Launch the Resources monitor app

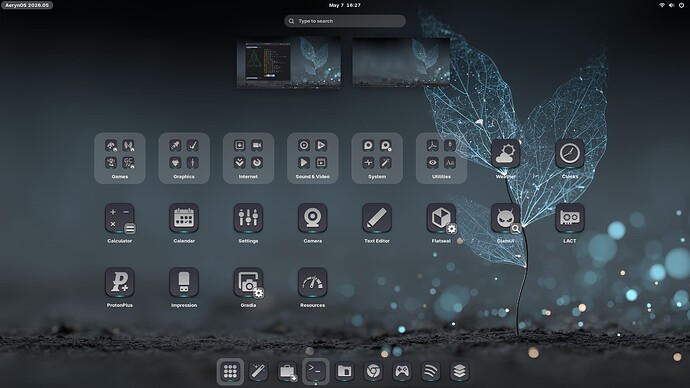click(312, 282)
